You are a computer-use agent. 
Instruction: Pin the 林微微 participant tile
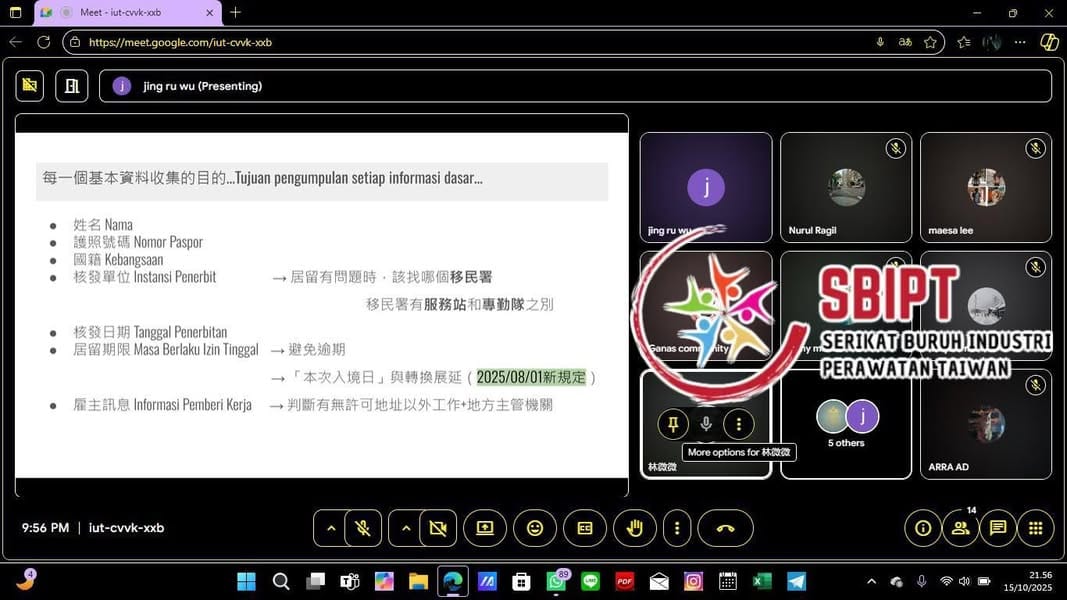pos(673,424)
